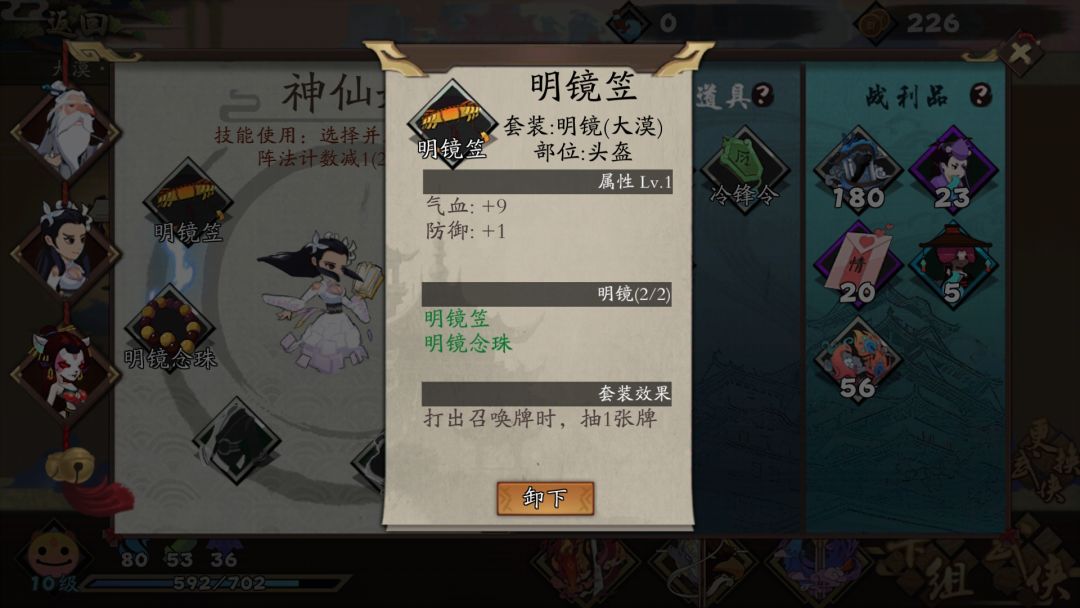Select the black-haired lady character portrait
This screenshot has height=608, width=1080.
pyautogui.click(x=66, y=252)
